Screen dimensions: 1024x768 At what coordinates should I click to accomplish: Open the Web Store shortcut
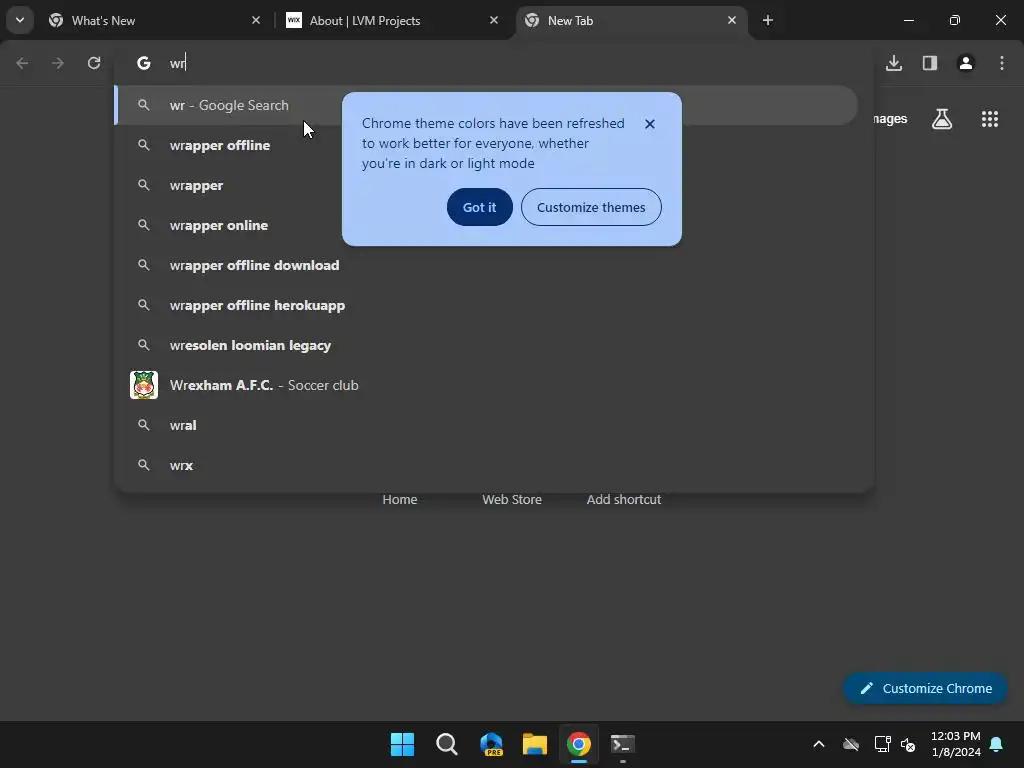(512, 500)
